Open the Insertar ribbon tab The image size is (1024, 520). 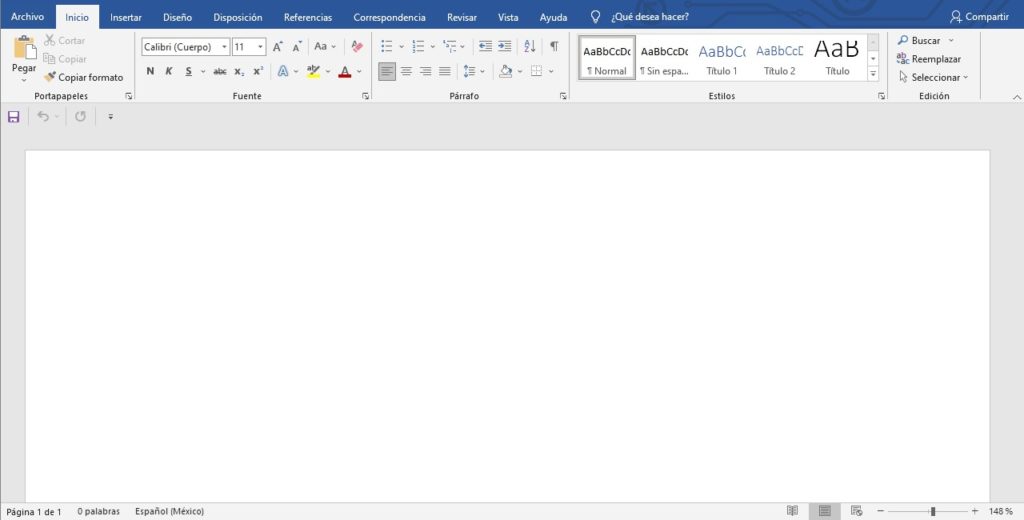(126, 17)
